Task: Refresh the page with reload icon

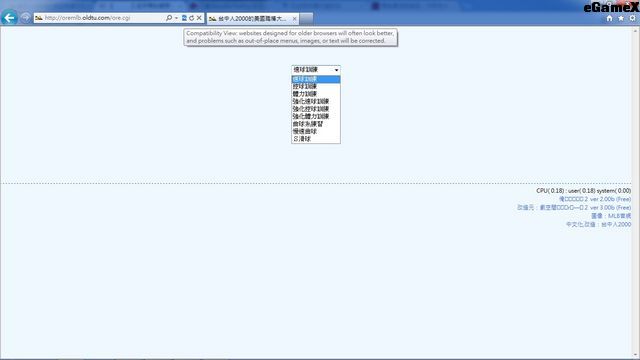Action: tap(191, 18)
